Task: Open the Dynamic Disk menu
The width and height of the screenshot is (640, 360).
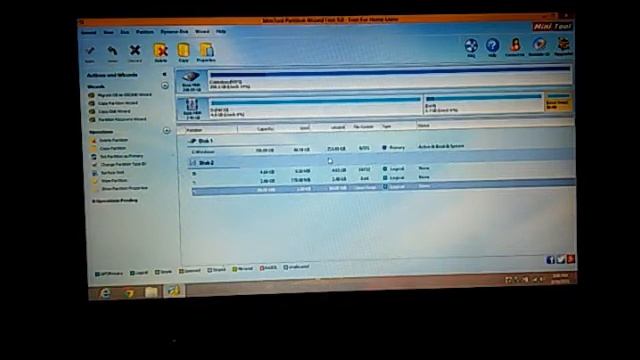Action: click(174, 31)
